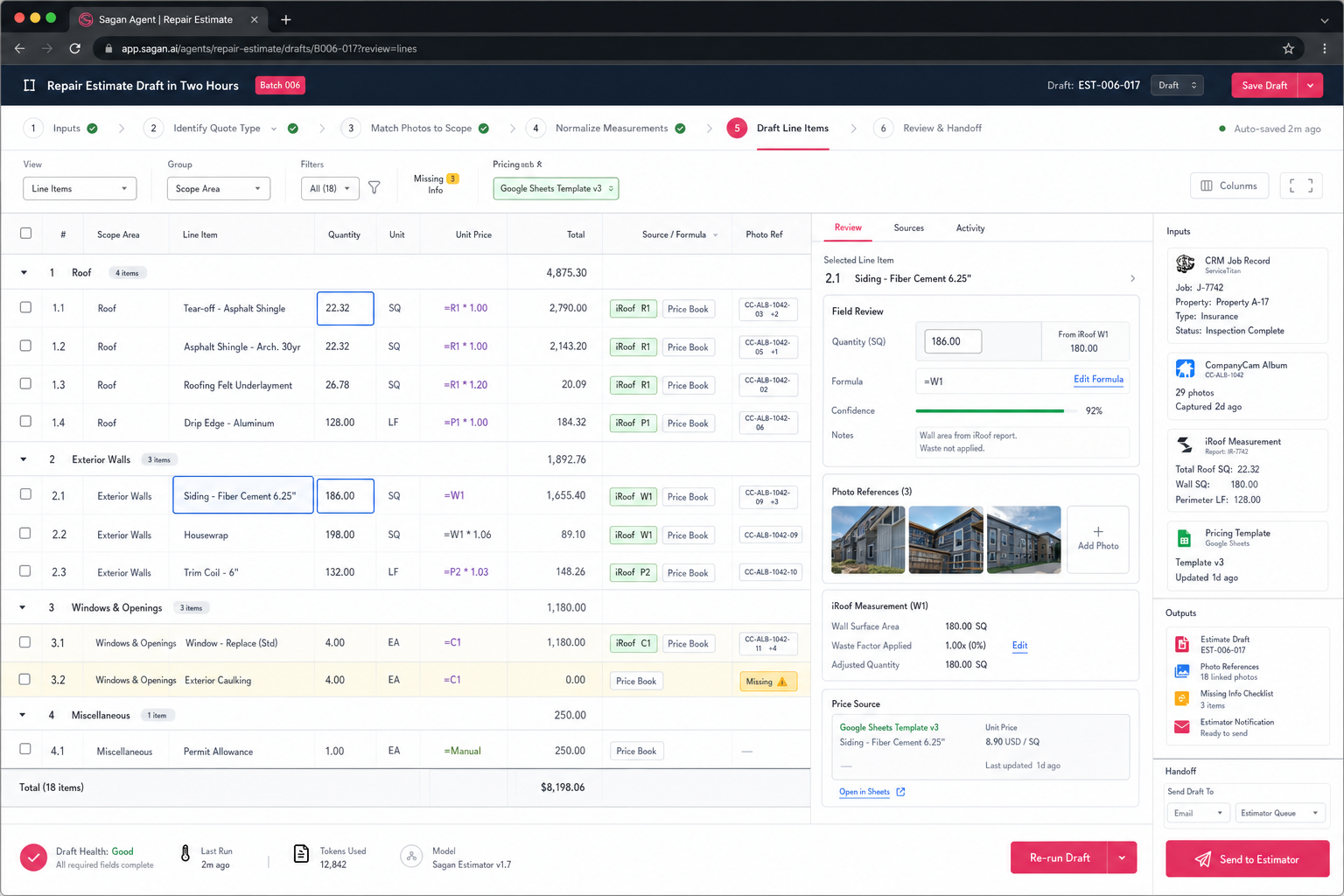Image resolution: width=1344 pixels, height=896 pixels.
Task: Collapse the Exterior Walls group
Action: (24, 459)
